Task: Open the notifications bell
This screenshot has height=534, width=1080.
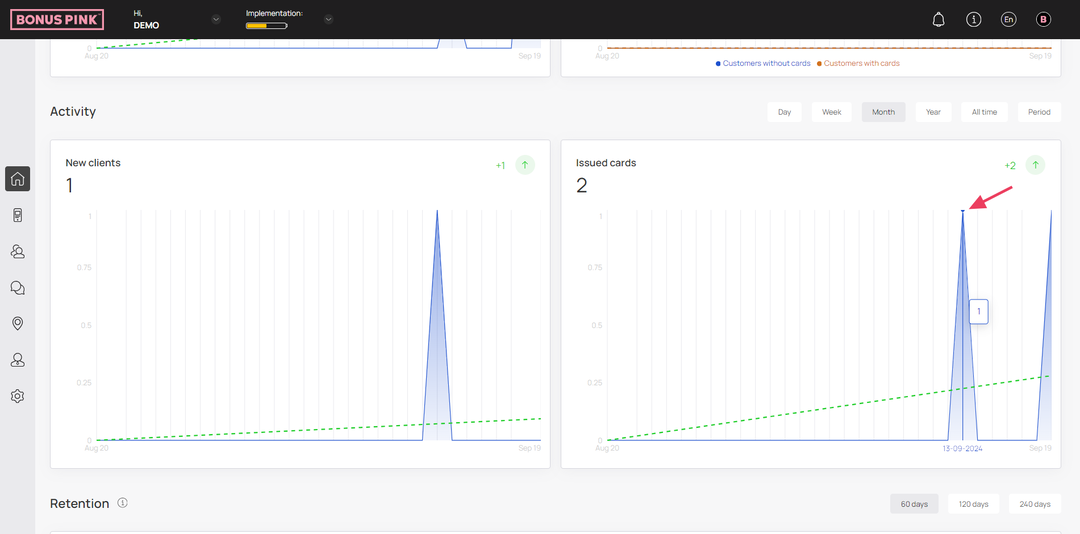Action: (x=938, y=19)
